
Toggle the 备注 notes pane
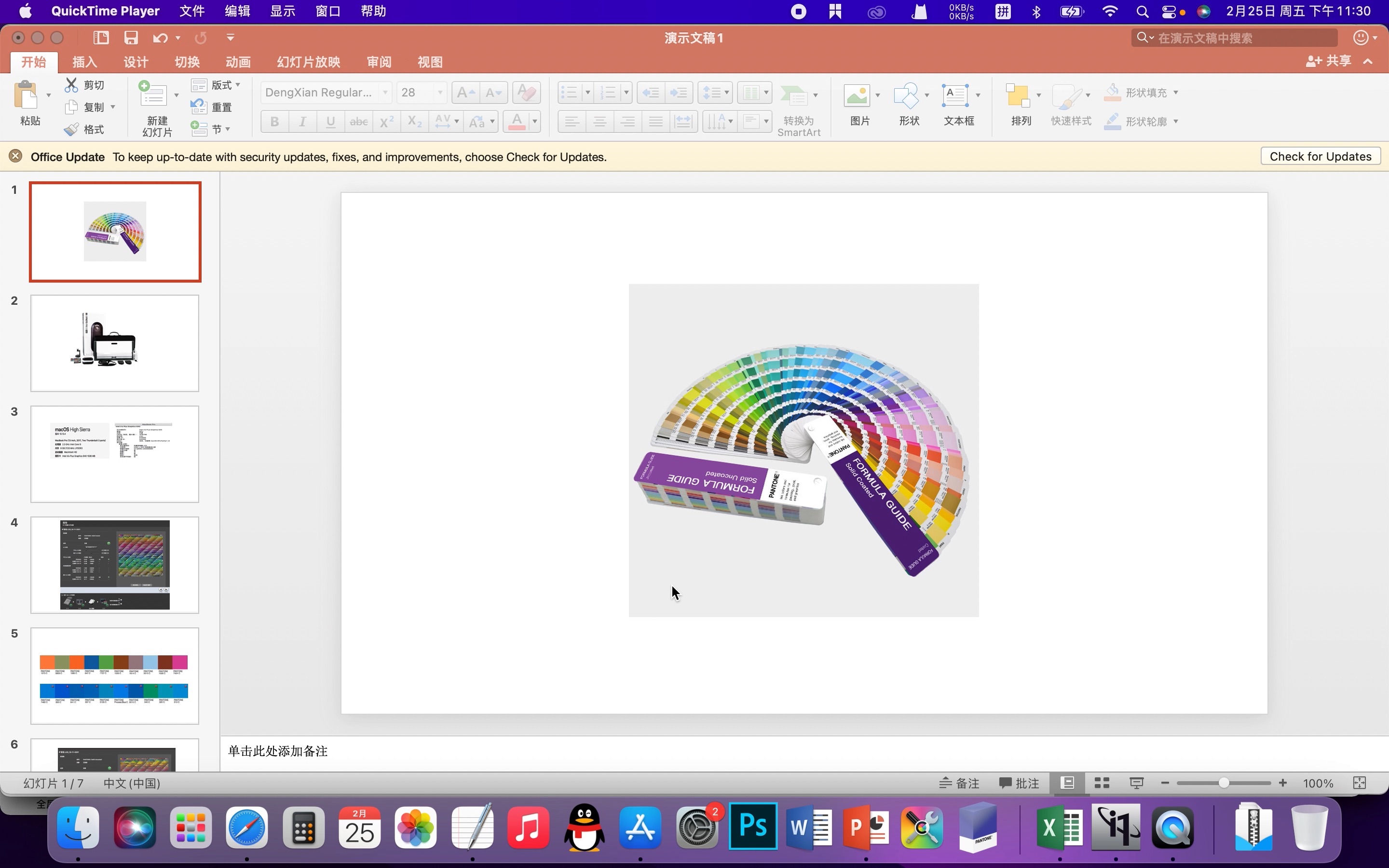(x=960, y=783)
